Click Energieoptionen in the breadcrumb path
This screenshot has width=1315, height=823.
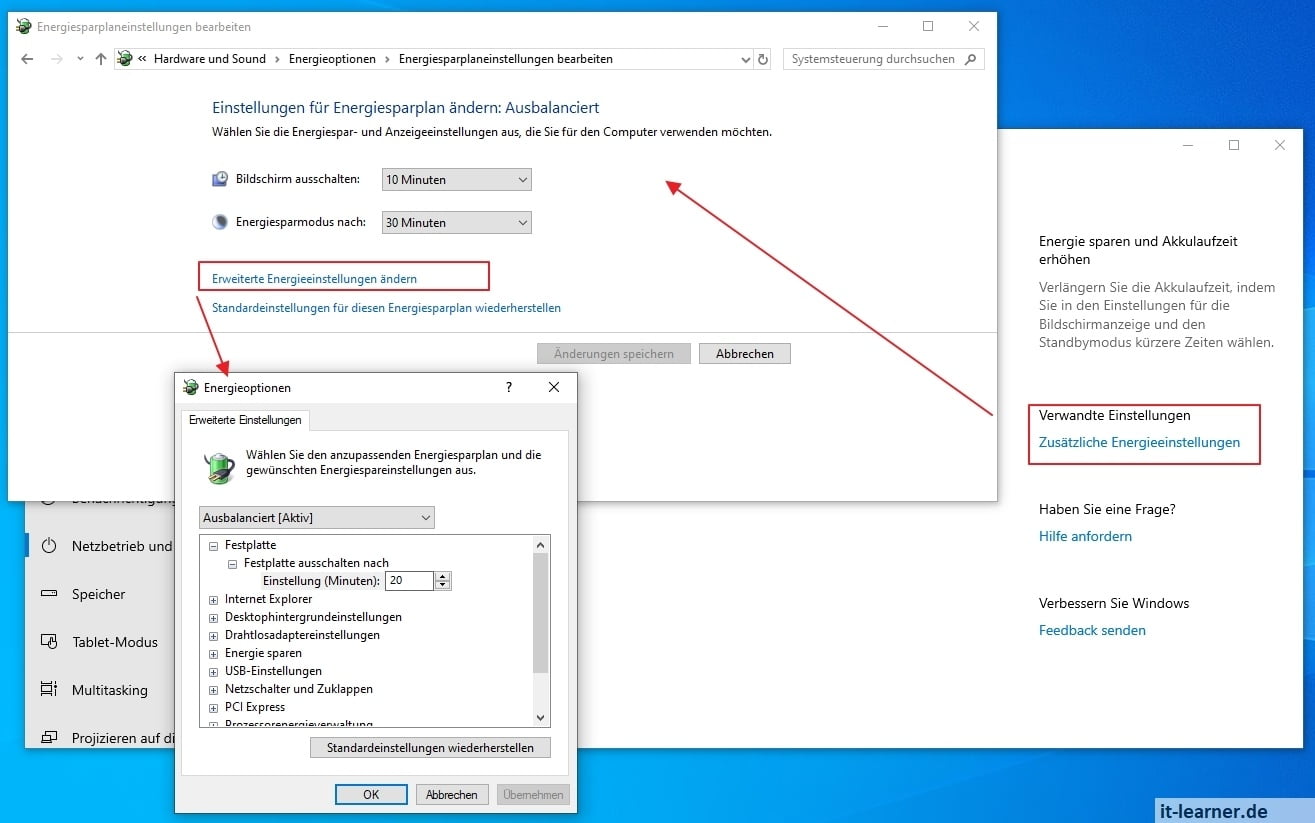pyautogui.click(x=332, y=59)
